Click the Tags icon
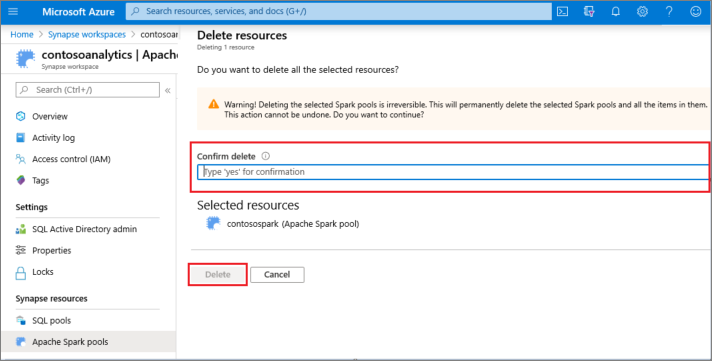The width and height of the screenshot is (712, 361). [20, 180]
